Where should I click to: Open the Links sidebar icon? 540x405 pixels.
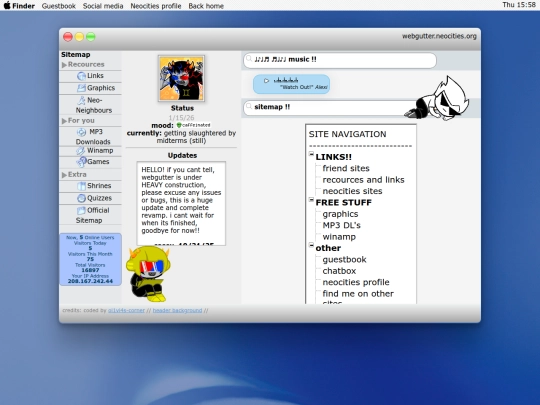click(81, 76)
